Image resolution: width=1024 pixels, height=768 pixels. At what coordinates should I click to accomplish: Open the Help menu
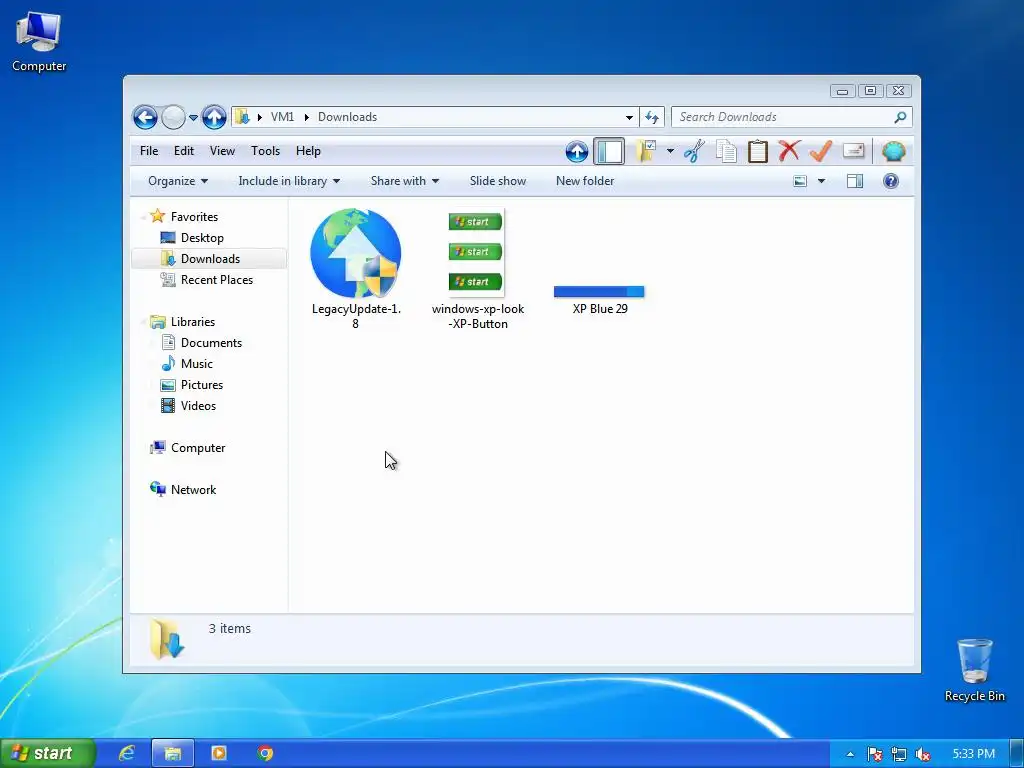[308, 151]
